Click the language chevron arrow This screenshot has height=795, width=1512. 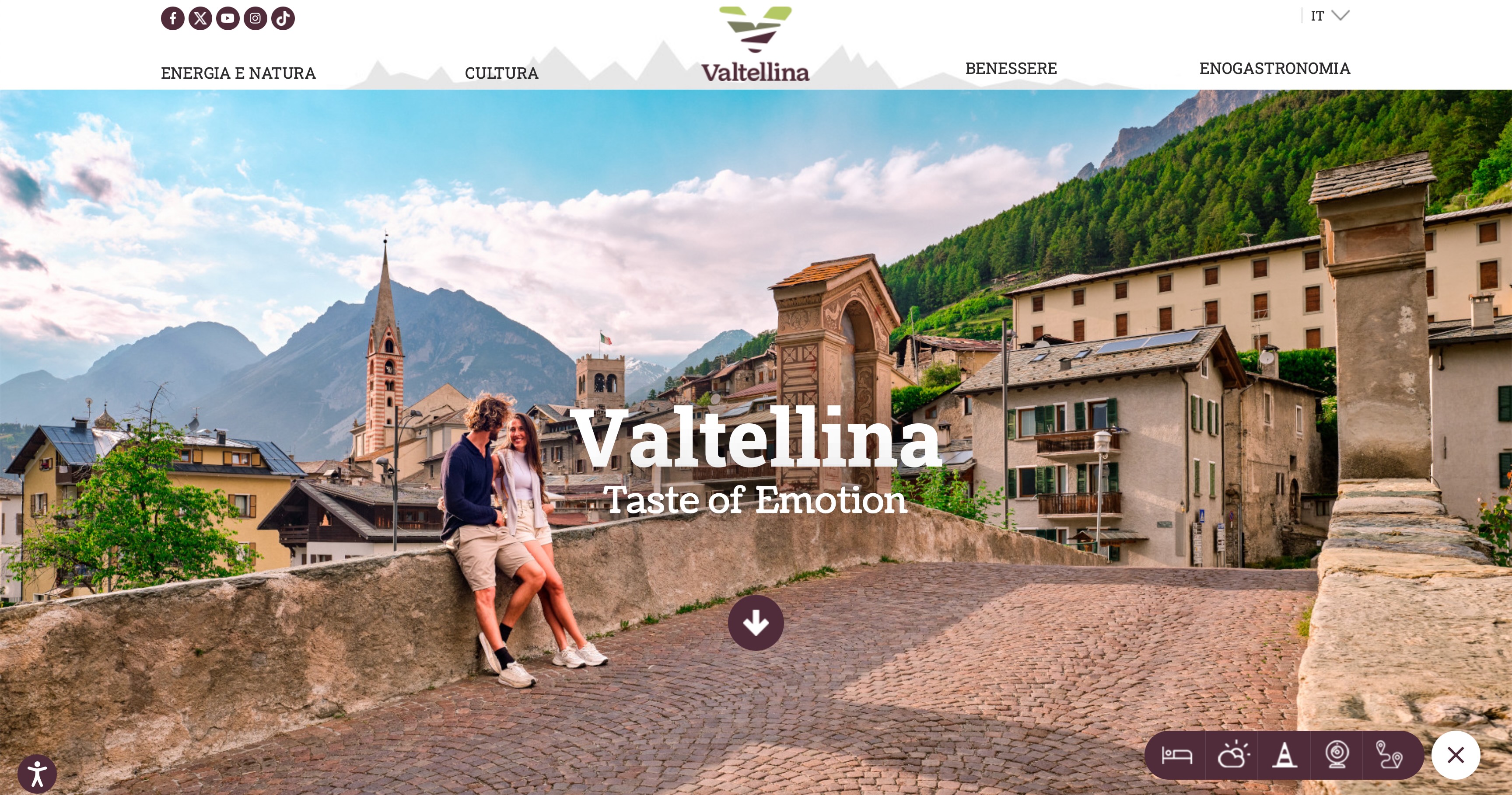1340,15
